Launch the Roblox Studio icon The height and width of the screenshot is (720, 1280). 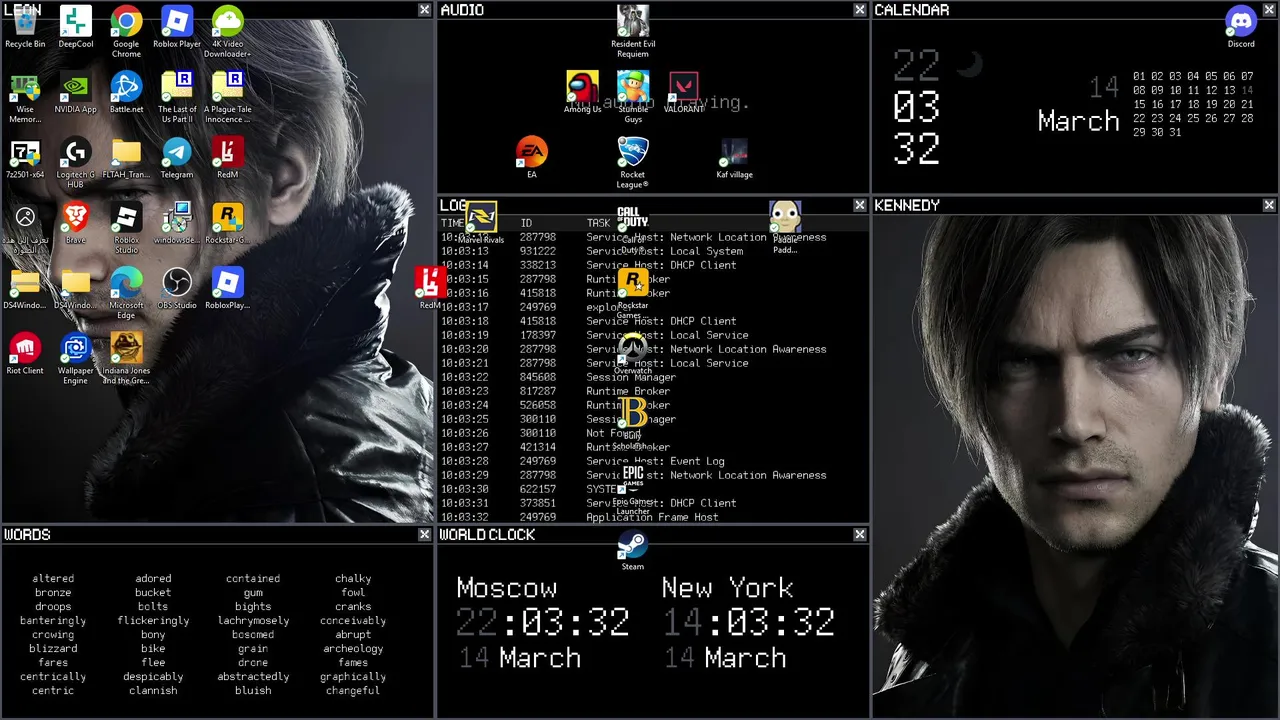[126, 228]
